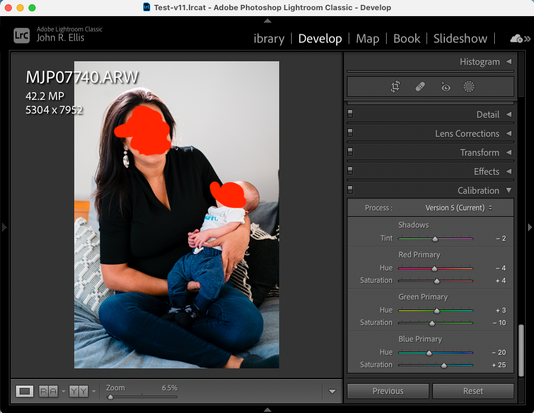The width and height of the screenshot is (534, 413).
Task: Expand the Histogram panel
Action: coord(509,62)
